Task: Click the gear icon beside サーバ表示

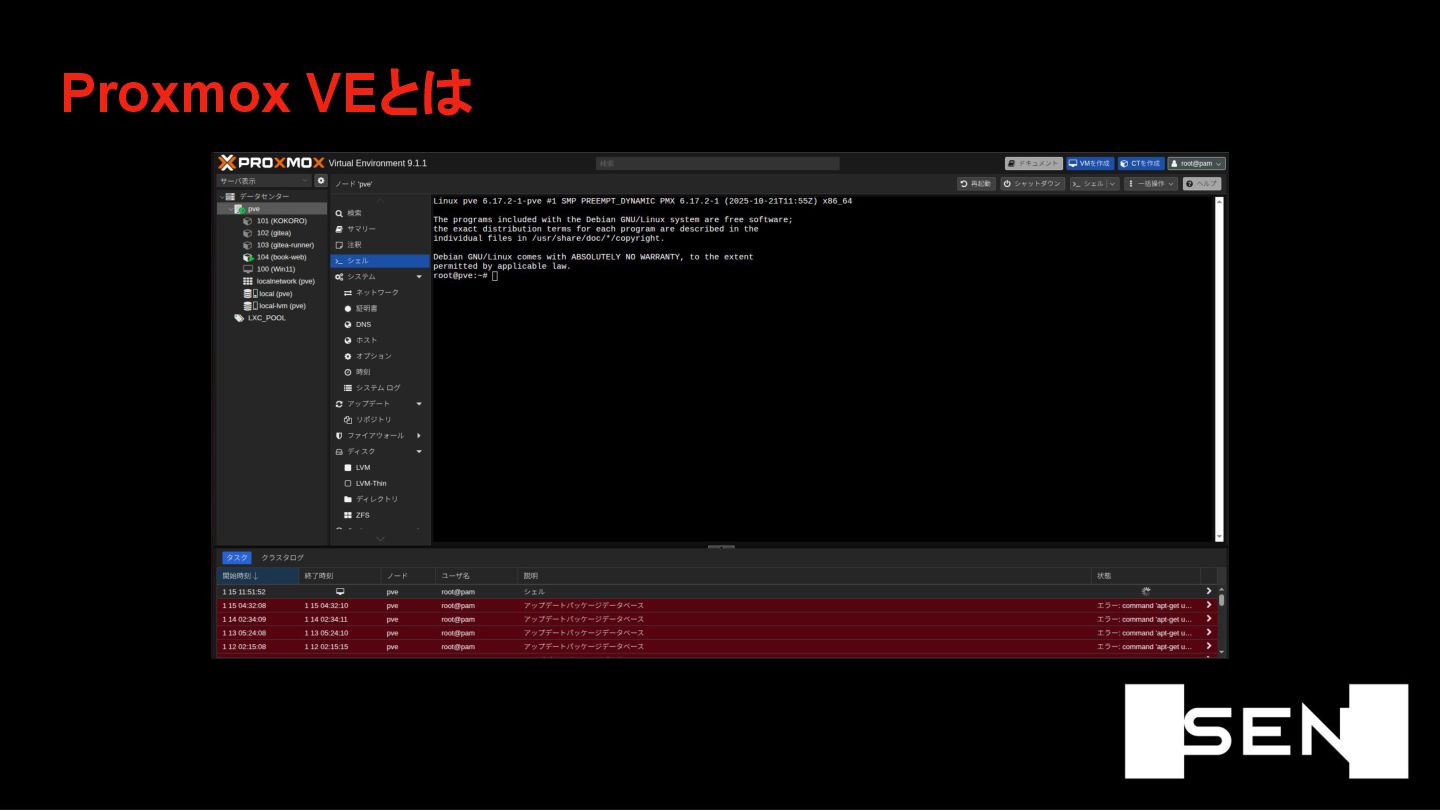Action: [321, 181]
